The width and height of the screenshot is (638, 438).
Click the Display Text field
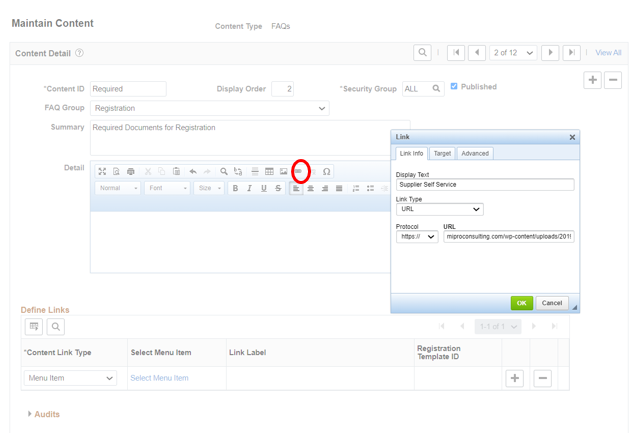[x=485, y=185]
